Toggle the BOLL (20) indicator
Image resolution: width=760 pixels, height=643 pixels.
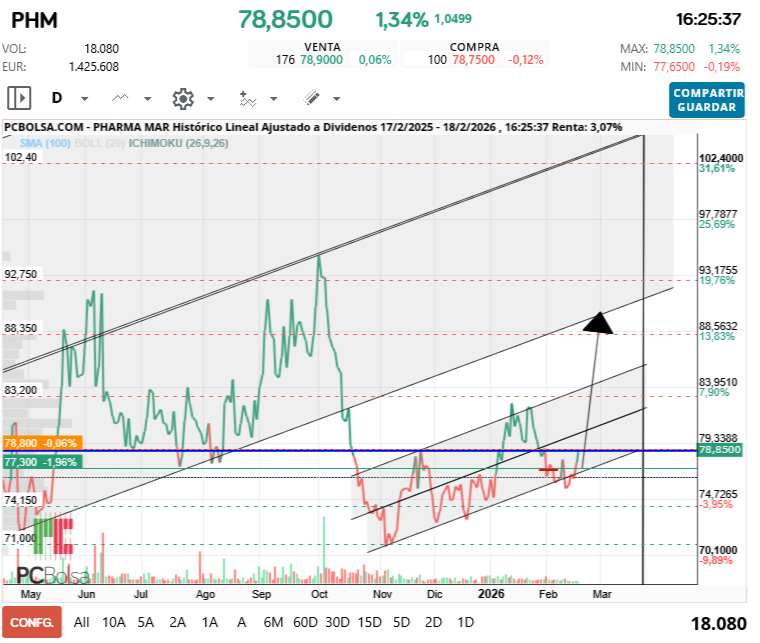(86, 143)
